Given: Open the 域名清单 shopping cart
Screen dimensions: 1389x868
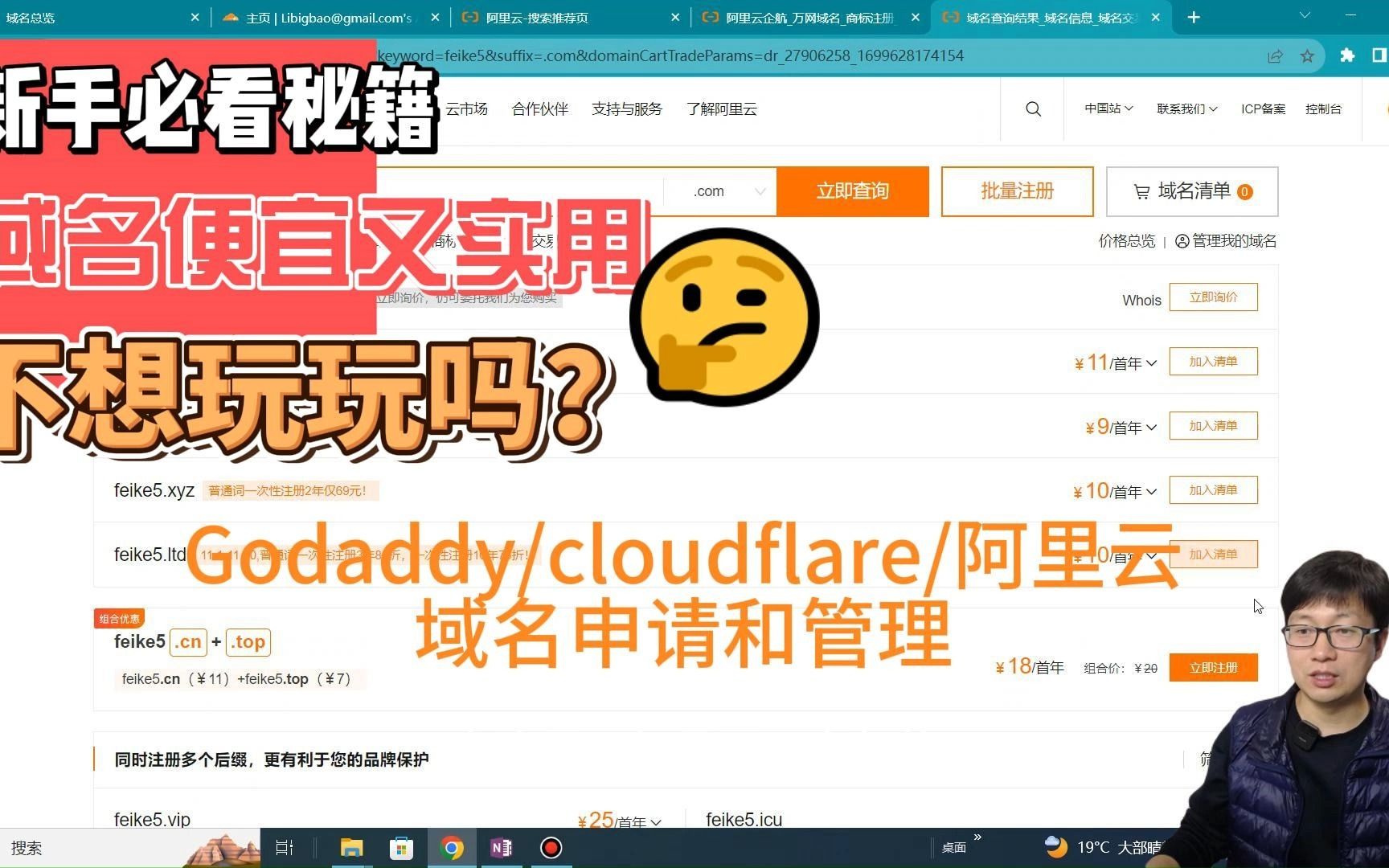Looking at the screenshot, I should [1191, 191].
